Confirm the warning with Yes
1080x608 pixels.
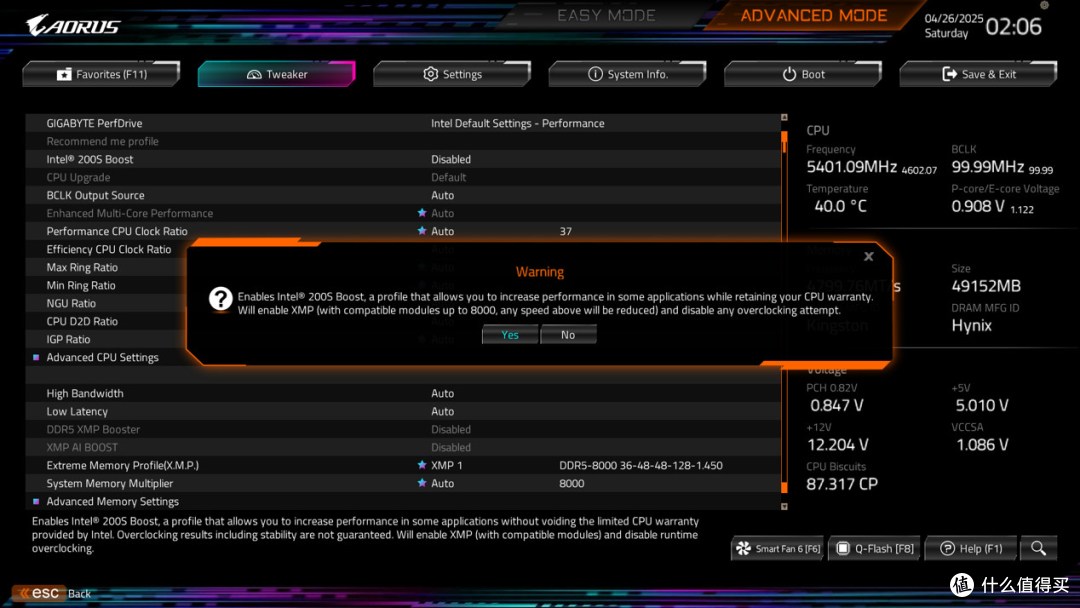tap(510, 335)
